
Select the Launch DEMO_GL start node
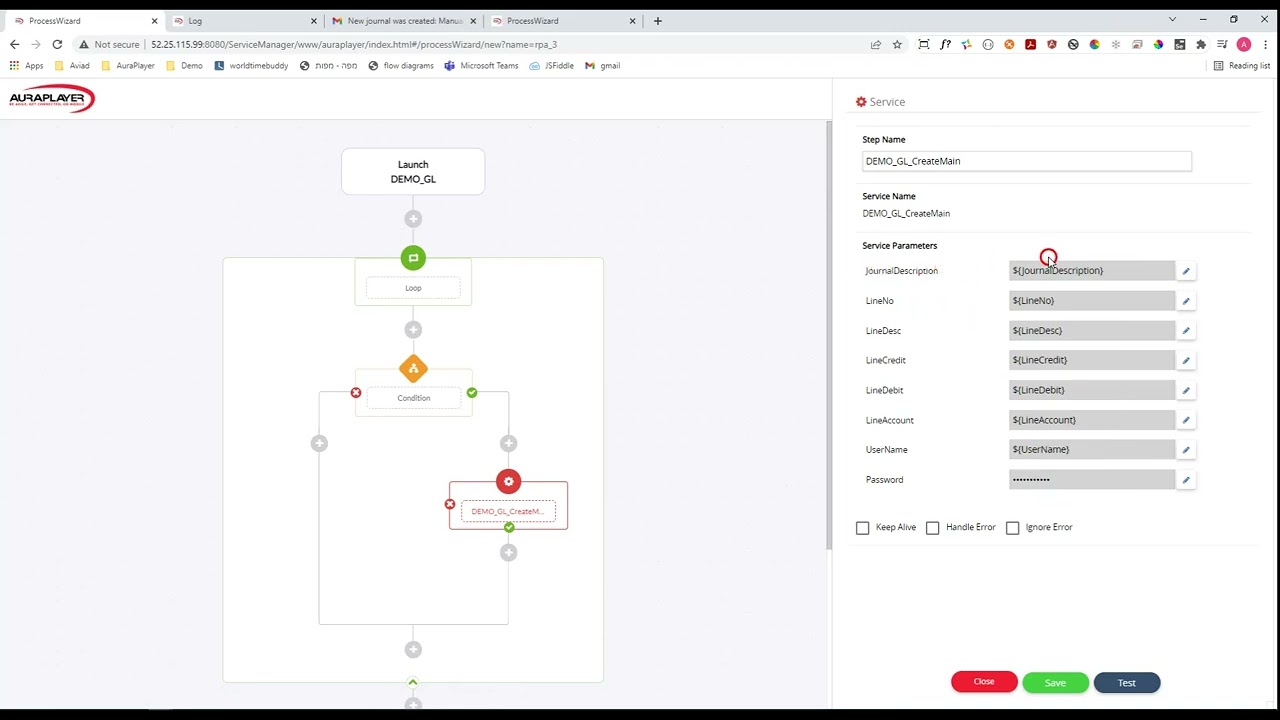[x=413, y=172]
